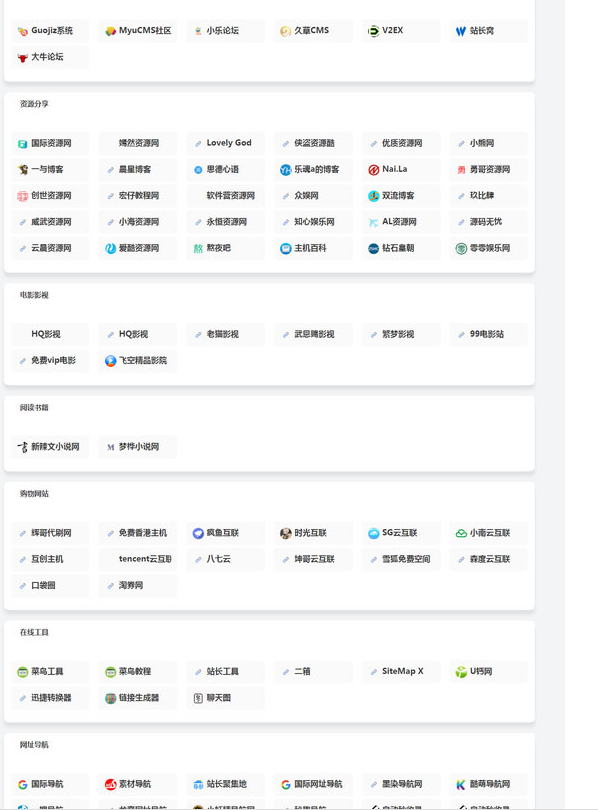Open 站长聚集地 blue icon
The width and height of the screenshot is (598, 810).
[x=198, y=785]
